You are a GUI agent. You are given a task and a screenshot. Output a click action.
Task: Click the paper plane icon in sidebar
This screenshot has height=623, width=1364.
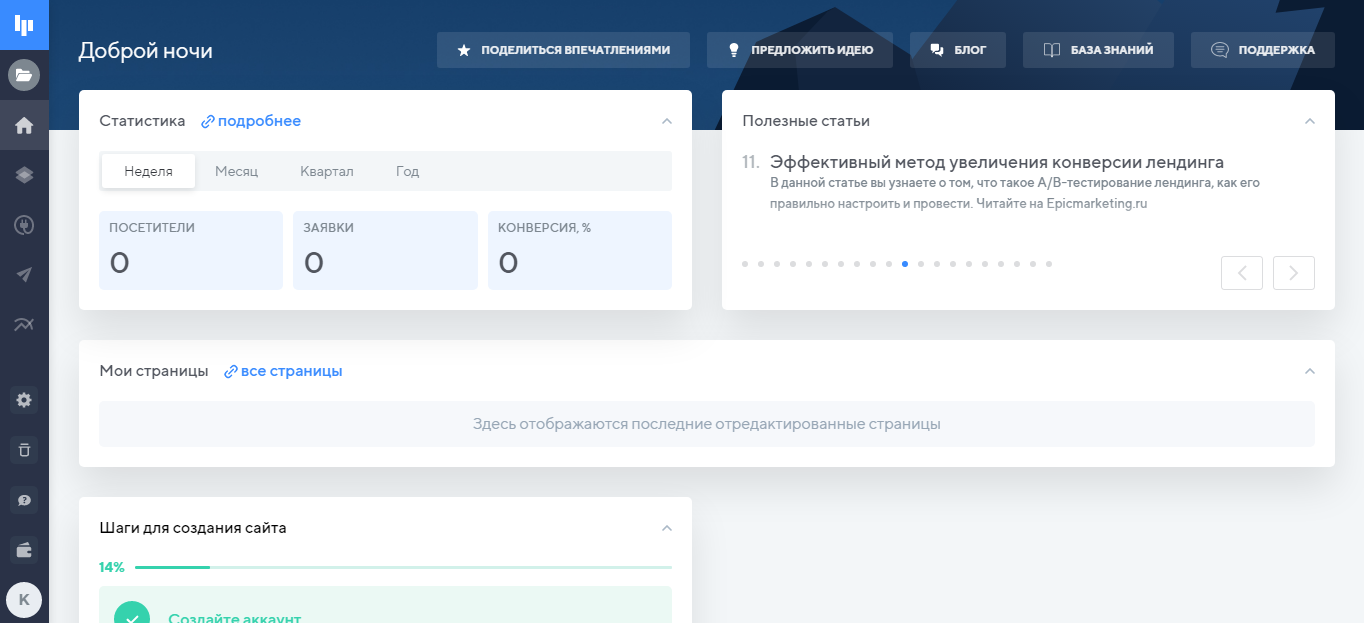[24, 275]
